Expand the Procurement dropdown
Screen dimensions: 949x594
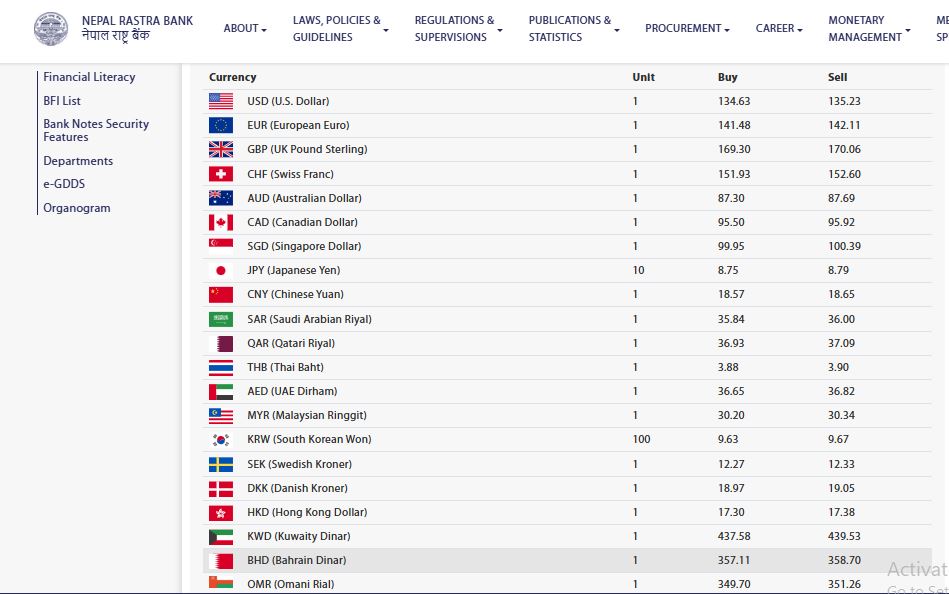pos(687,29)
